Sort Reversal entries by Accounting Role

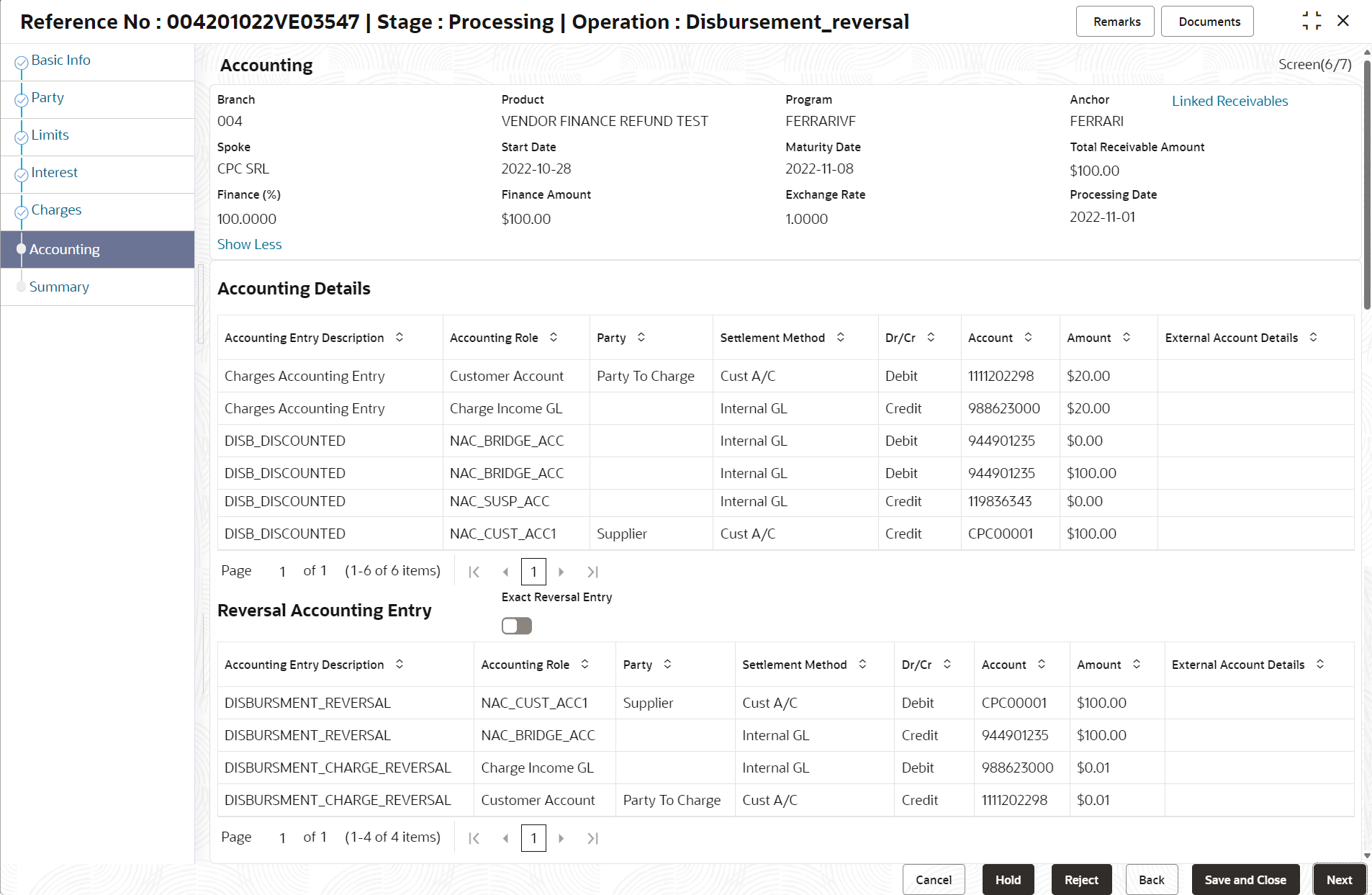coord(585,664)
